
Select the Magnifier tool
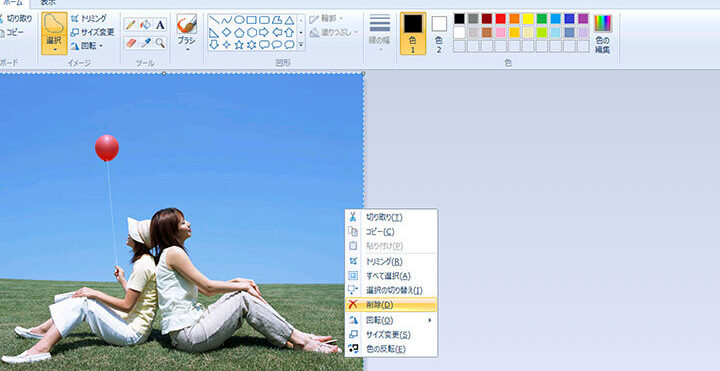pyautogui.click(x=160, y=43)
